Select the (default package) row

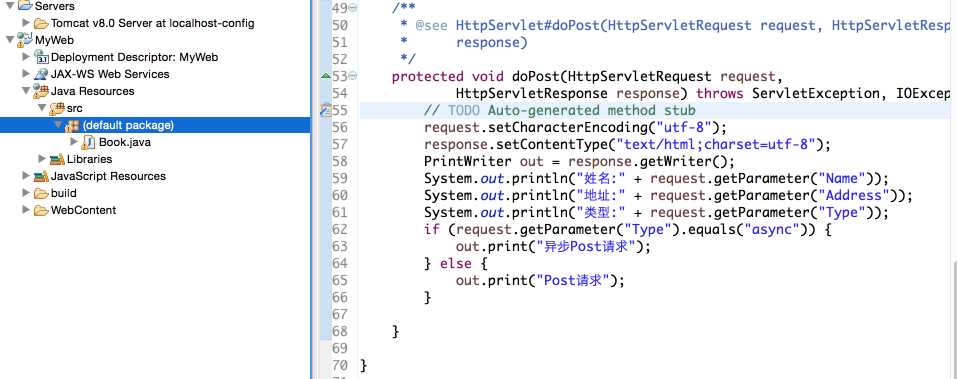[155, 125]
